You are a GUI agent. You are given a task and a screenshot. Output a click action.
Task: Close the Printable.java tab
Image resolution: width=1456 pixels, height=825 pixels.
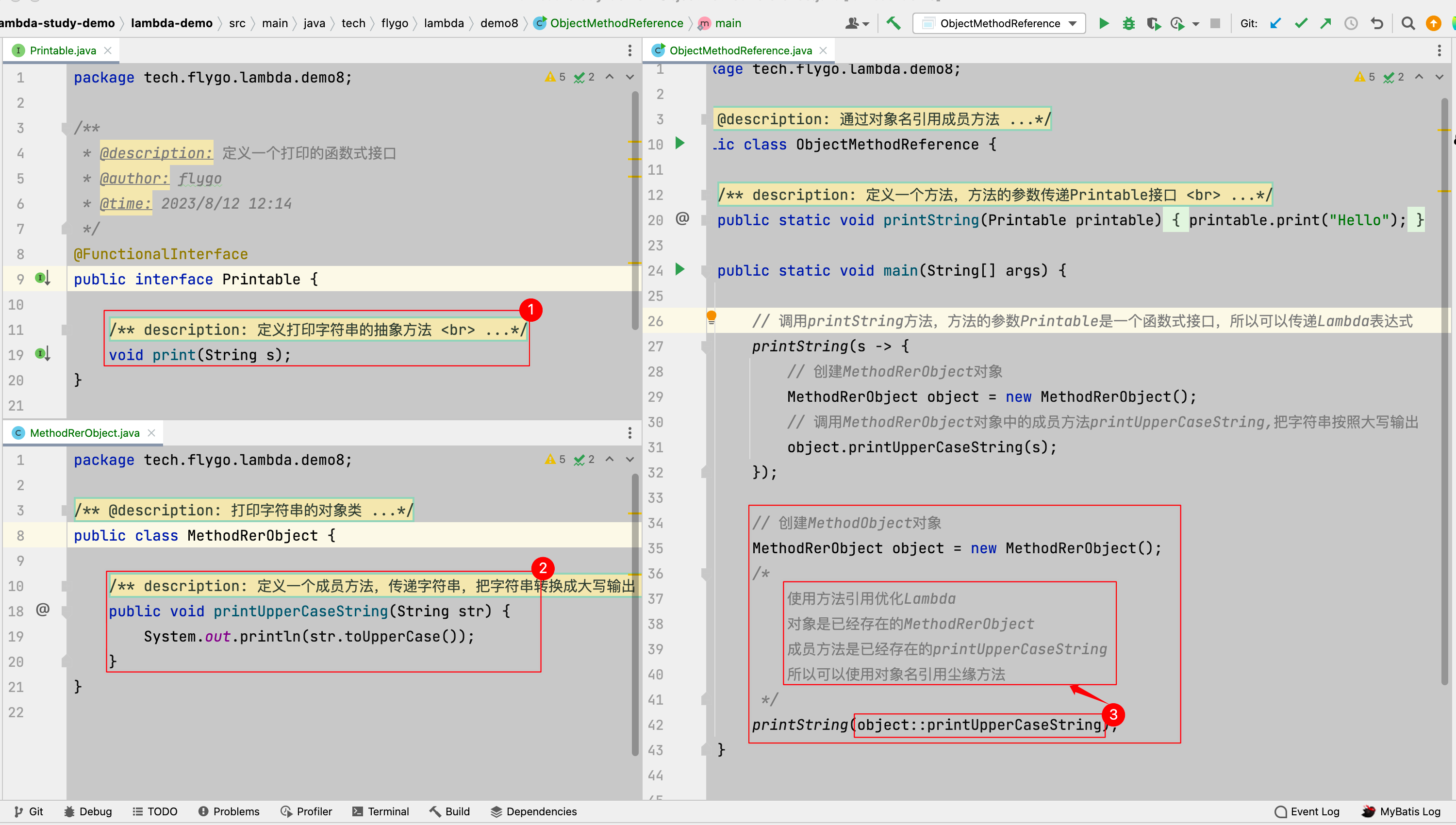[108, 50]
